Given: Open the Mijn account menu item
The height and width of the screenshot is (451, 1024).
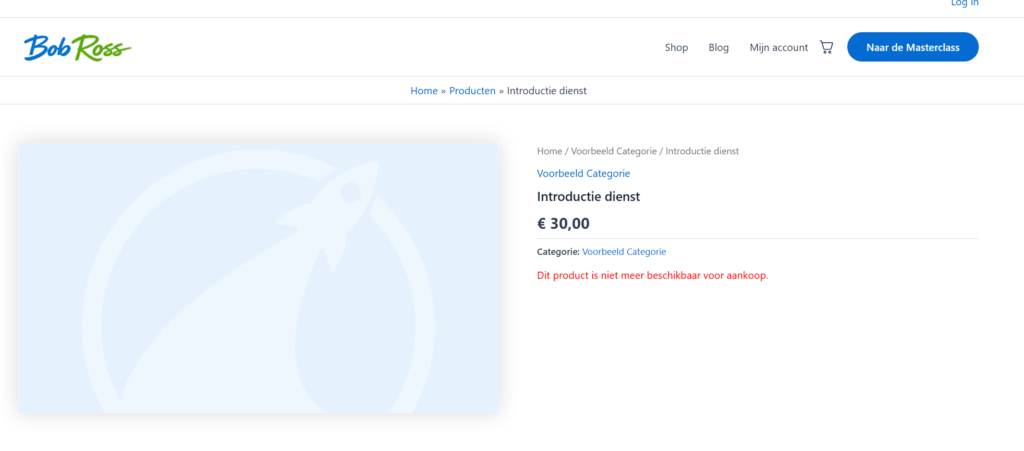Looking at the screenshot, I should coord(778,47).
